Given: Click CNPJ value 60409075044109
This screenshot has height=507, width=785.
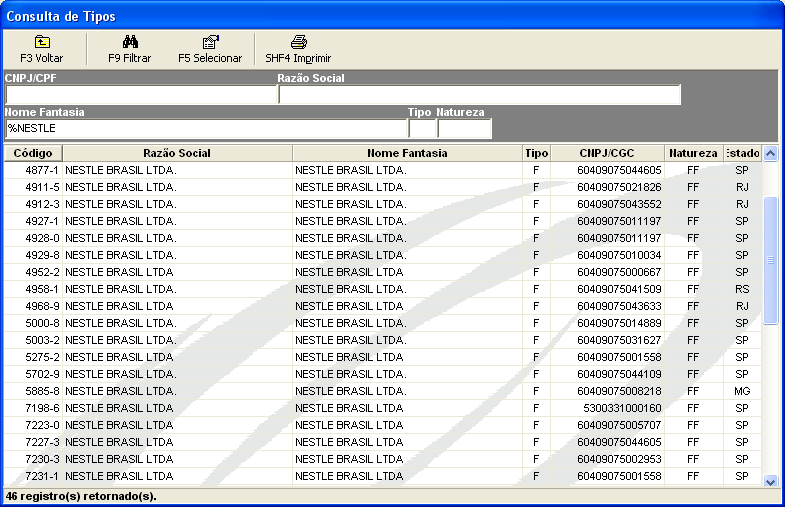Looking at the screenshot, I should (619, 374).
